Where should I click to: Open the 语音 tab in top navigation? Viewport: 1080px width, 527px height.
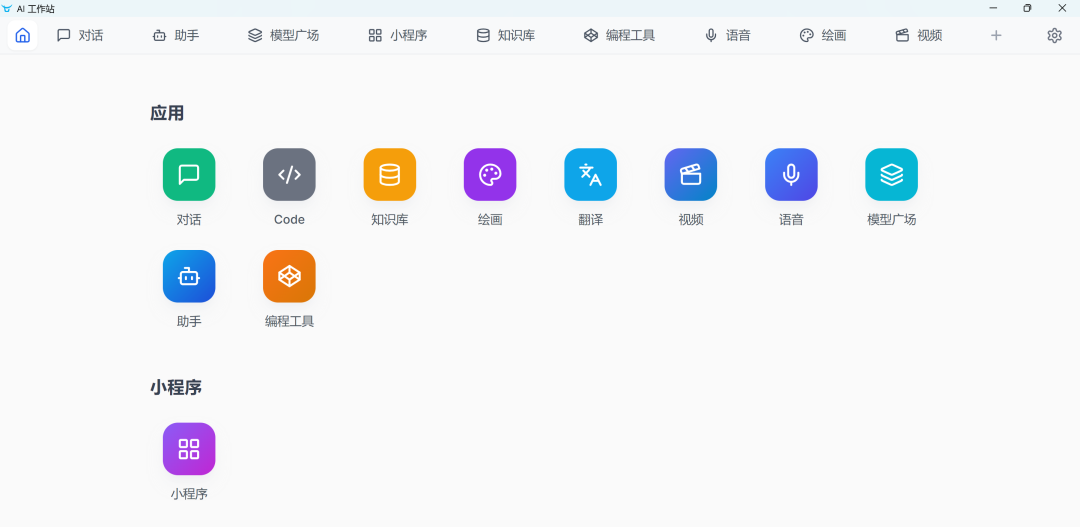(727, 35)
